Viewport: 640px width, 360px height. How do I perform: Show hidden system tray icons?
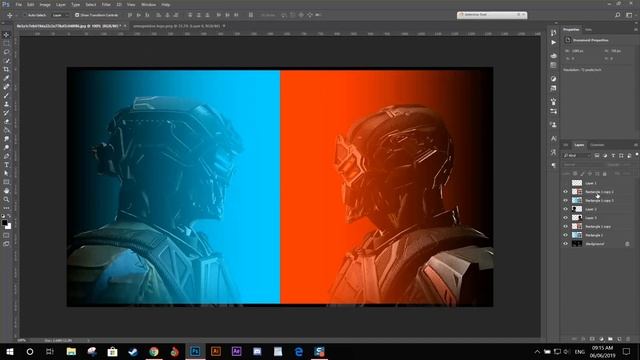(537, 352)
